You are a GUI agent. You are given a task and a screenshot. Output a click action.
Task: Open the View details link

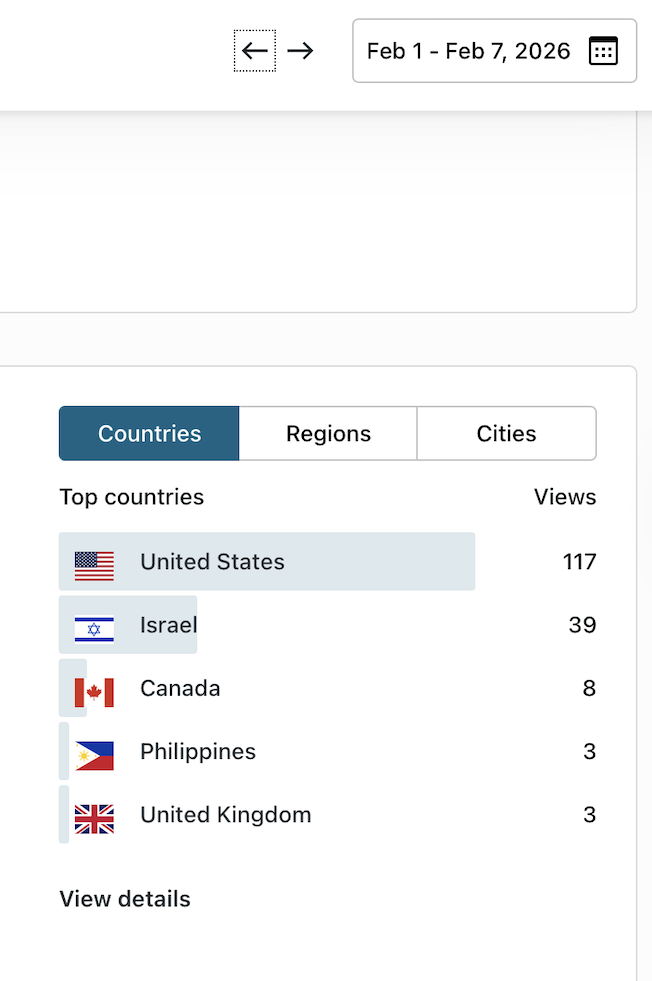tap(125, 899)
